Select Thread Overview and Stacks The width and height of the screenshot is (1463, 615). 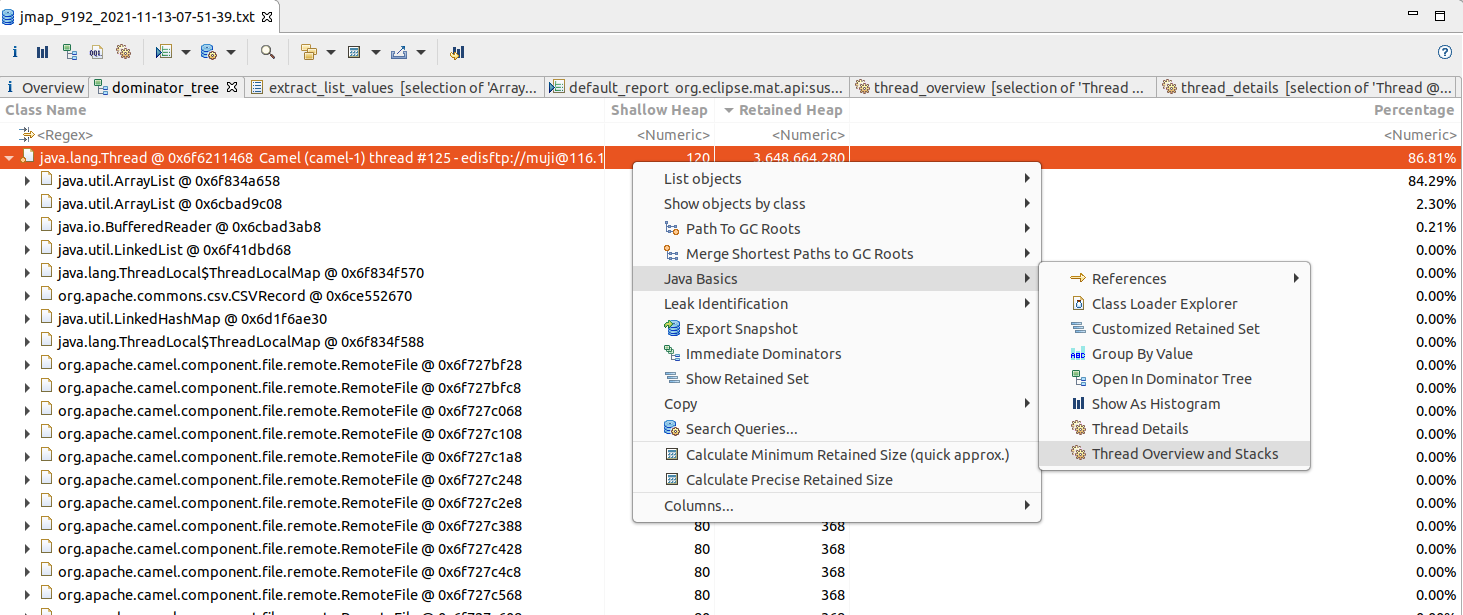pos(1175,454)
